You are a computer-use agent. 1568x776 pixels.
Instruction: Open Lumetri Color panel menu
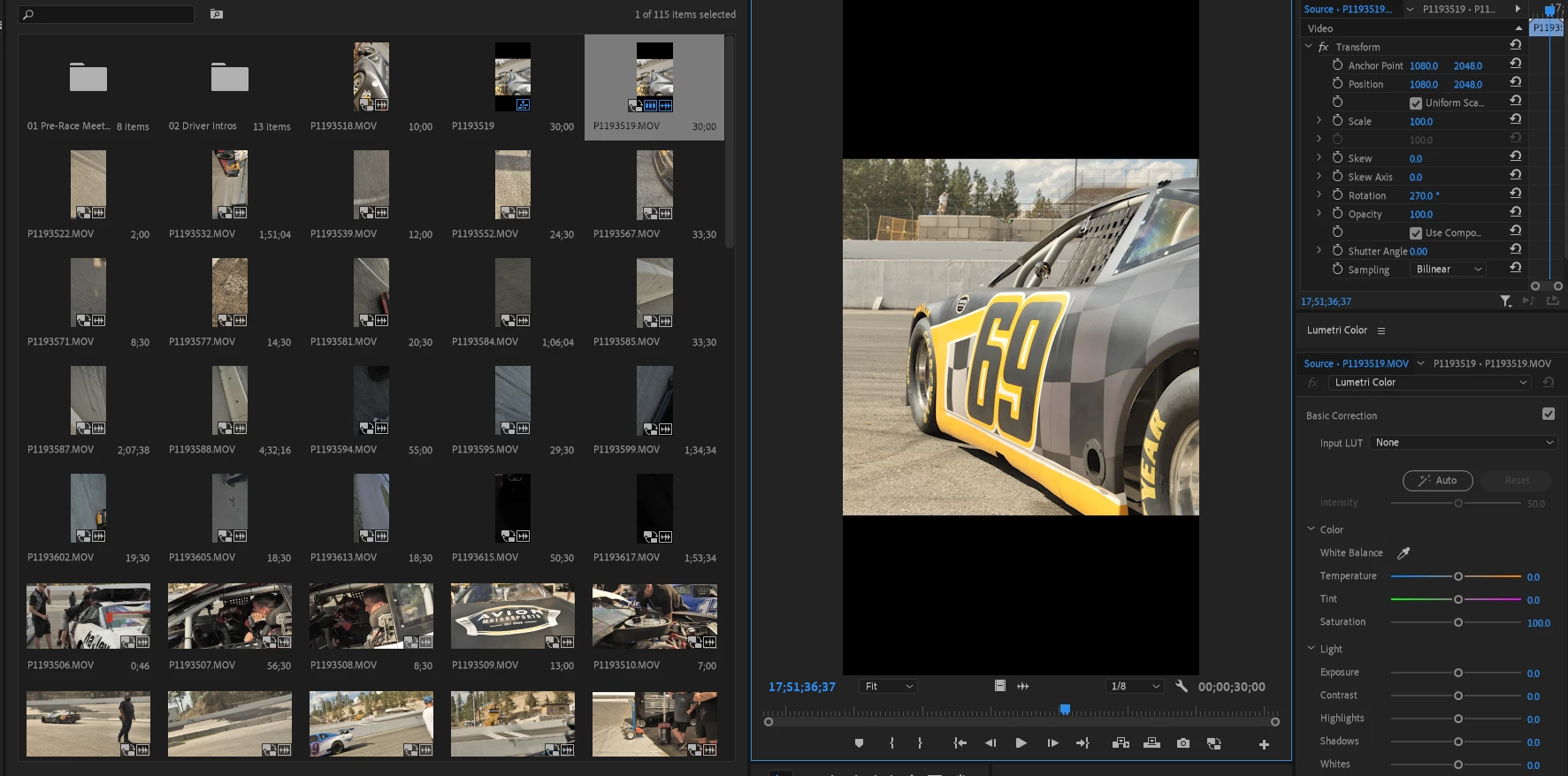point(1381,331)
